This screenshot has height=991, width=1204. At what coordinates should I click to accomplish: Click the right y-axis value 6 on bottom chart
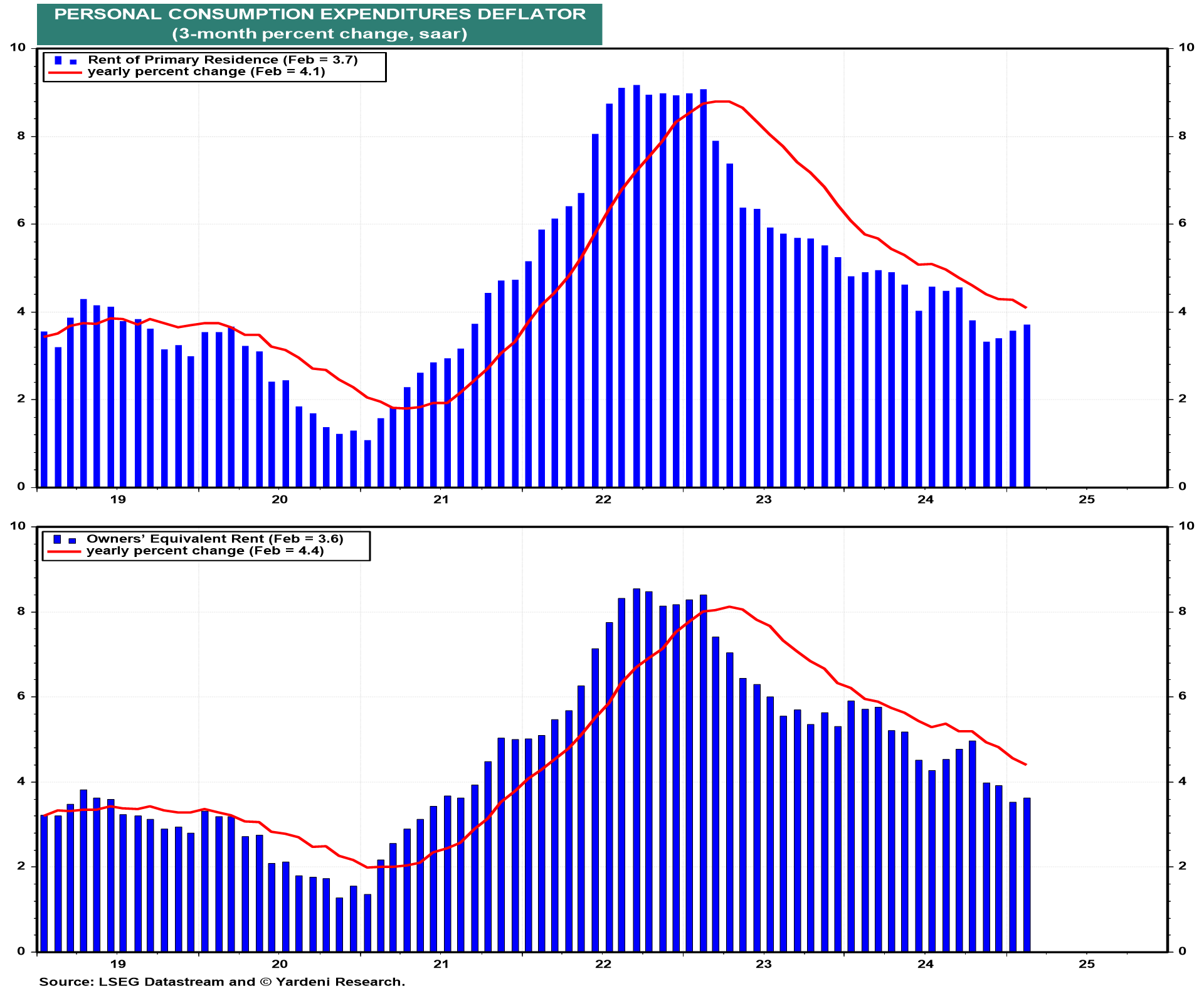click(1183, 696)
